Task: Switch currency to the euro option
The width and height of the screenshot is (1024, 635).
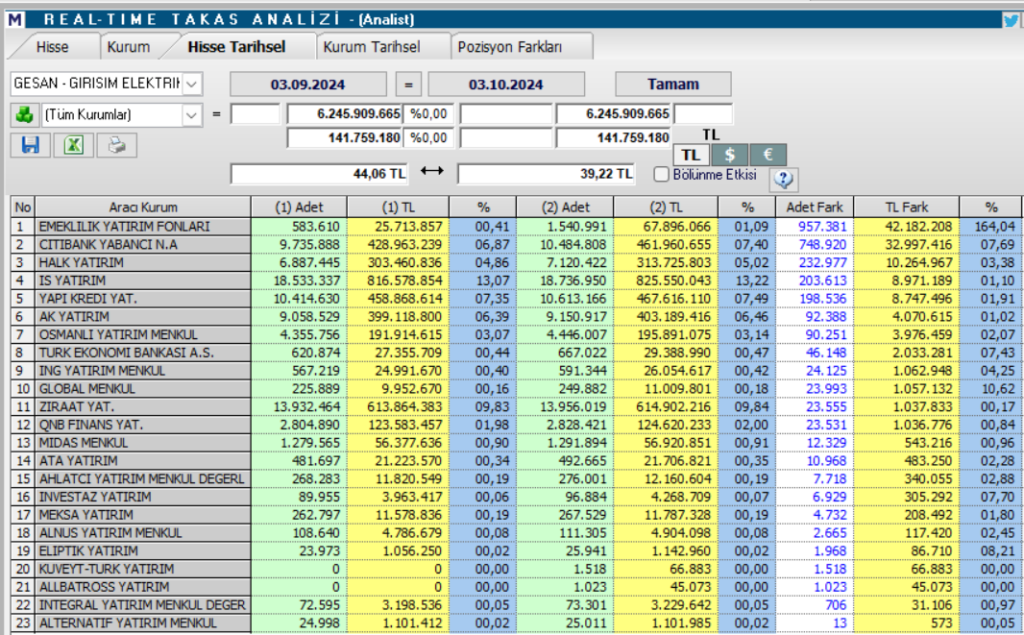Action: tap(767, 154)
